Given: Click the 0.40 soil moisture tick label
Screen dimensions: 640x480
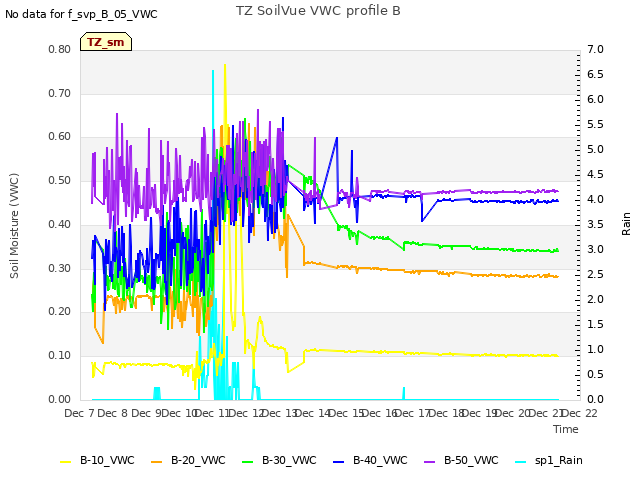Looking at the screenshot, I should point(60,224).
